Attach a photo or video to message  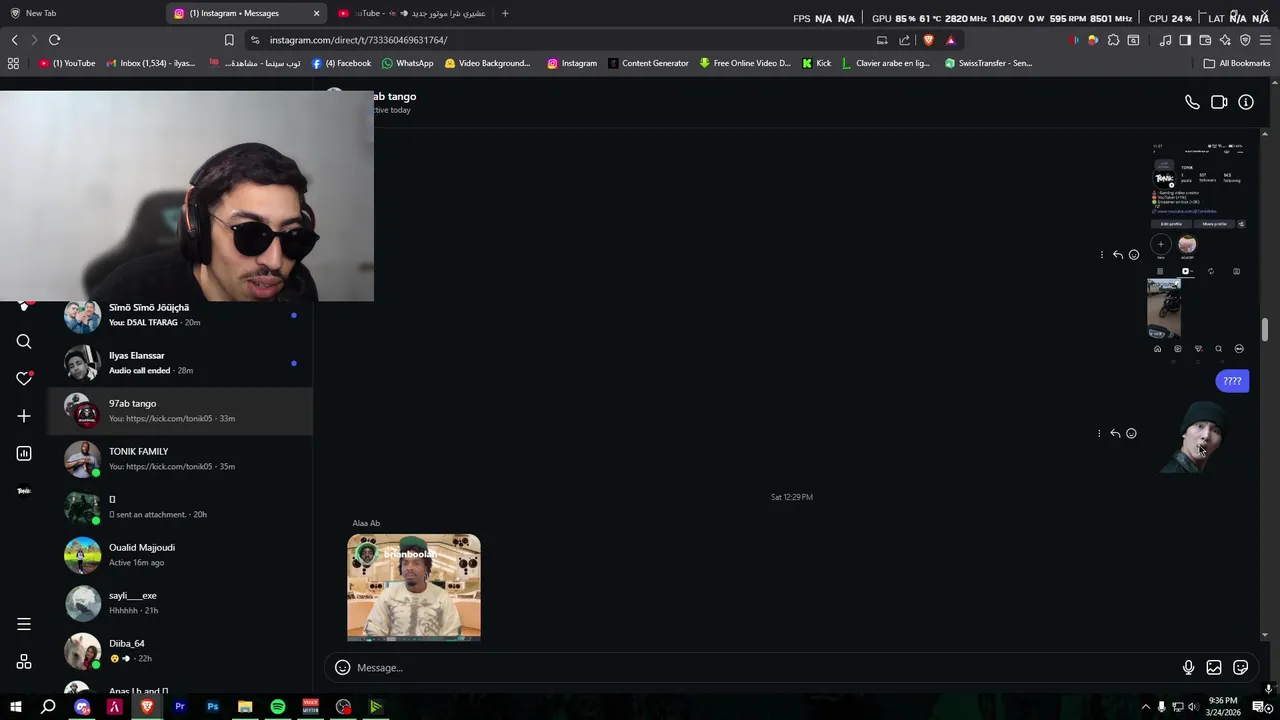(x=1214, y=667)
